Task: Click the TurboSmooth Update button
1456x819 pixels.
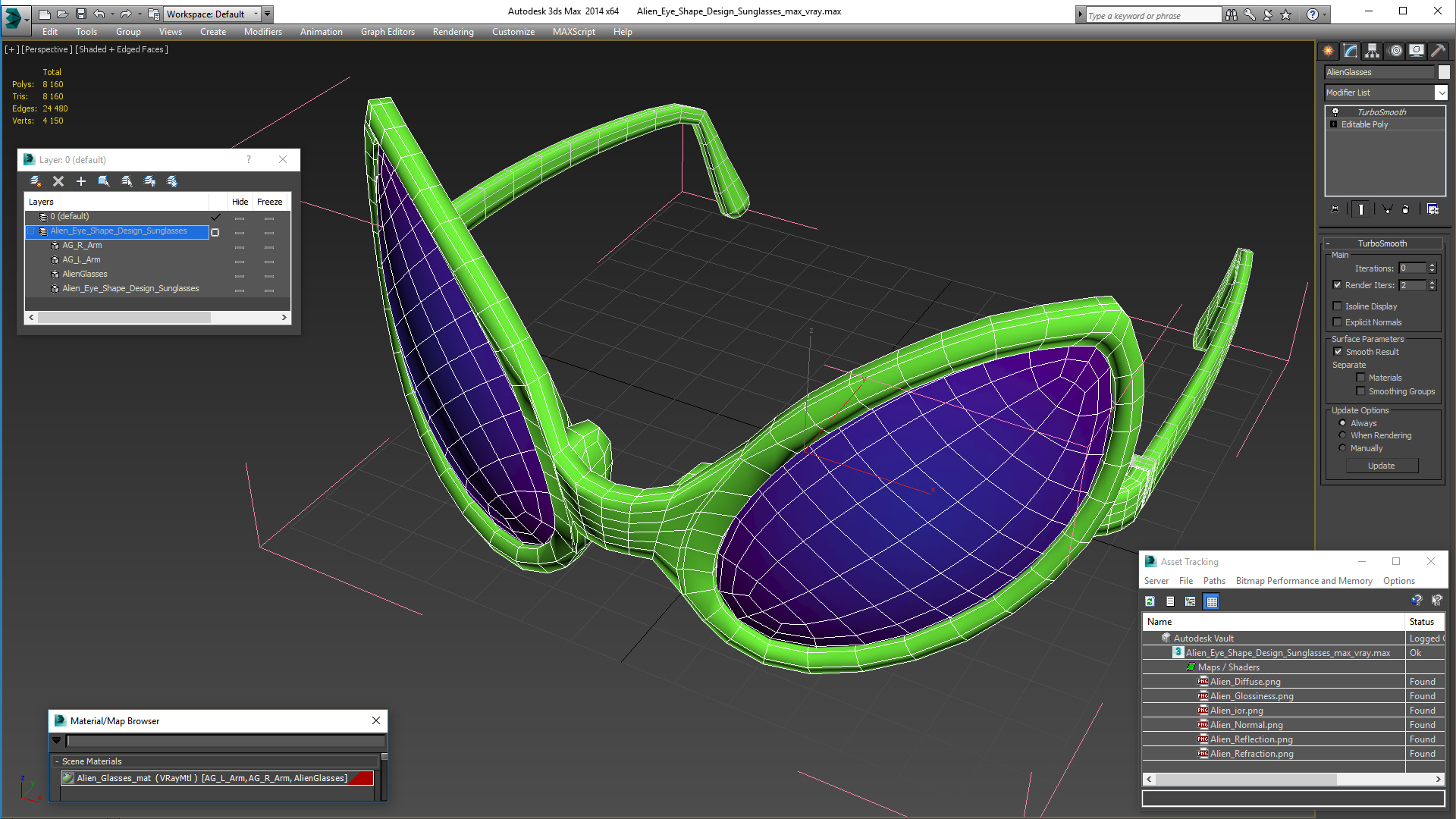Action: click(1381, 466)
